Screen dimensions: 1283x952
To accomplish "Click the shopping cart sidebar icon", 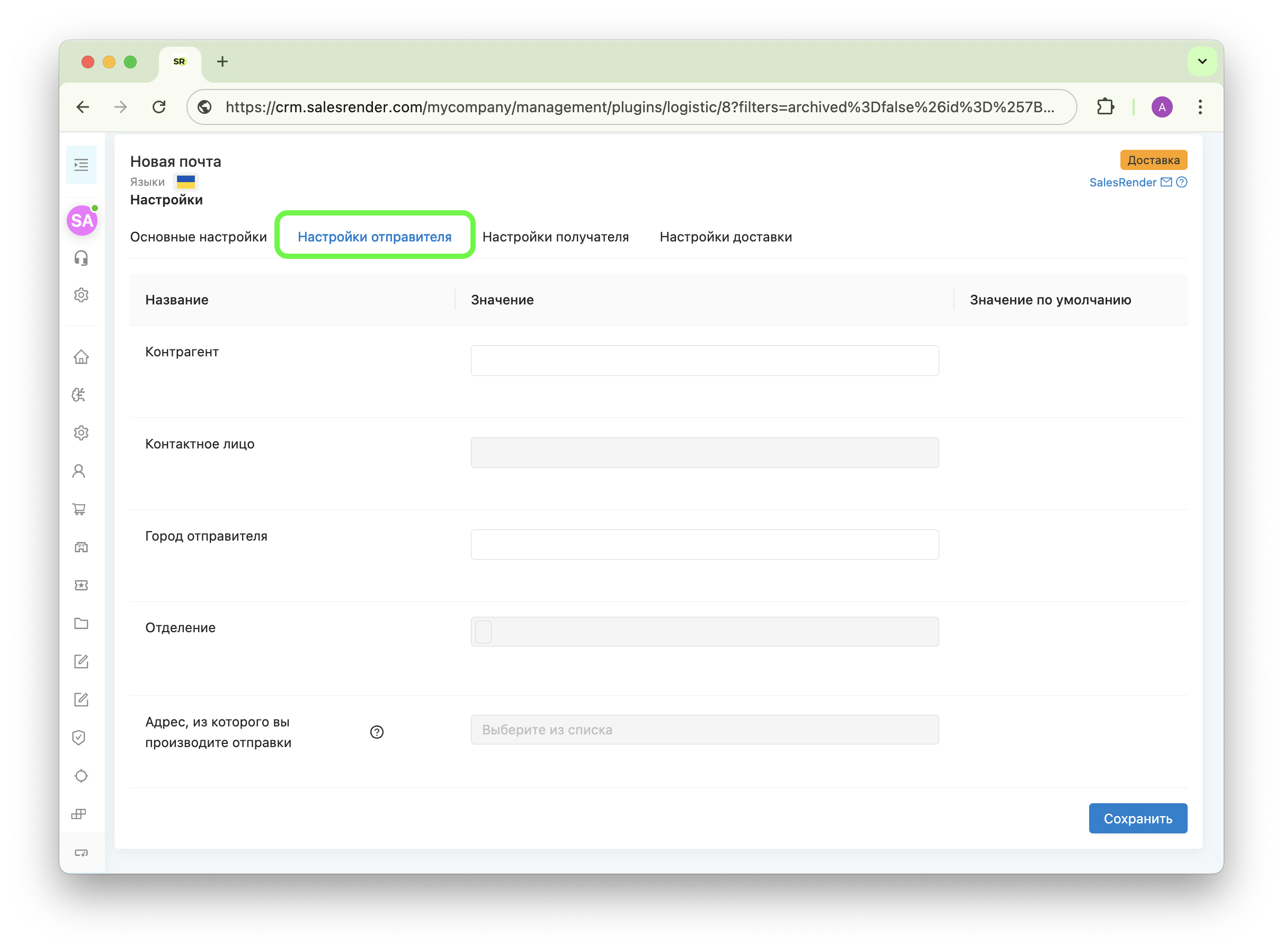I will pyautogui.click(x=79, y=509).
